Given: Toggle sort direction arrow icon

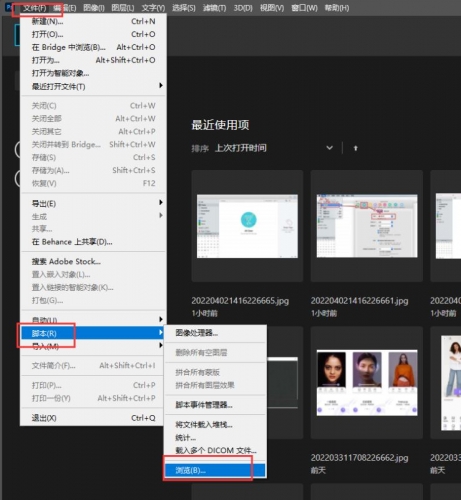Looking at the screenshot, I should pos(356,148).
